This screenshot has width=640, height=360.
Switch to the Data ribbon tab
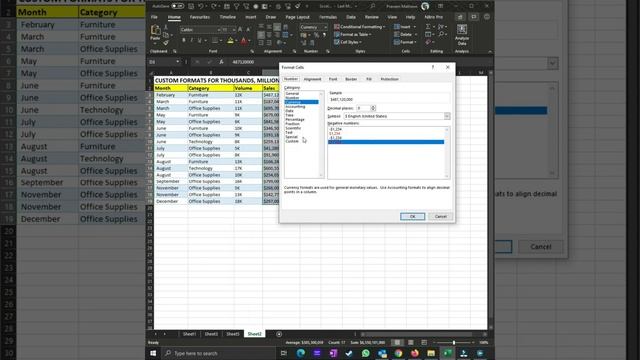351,17
